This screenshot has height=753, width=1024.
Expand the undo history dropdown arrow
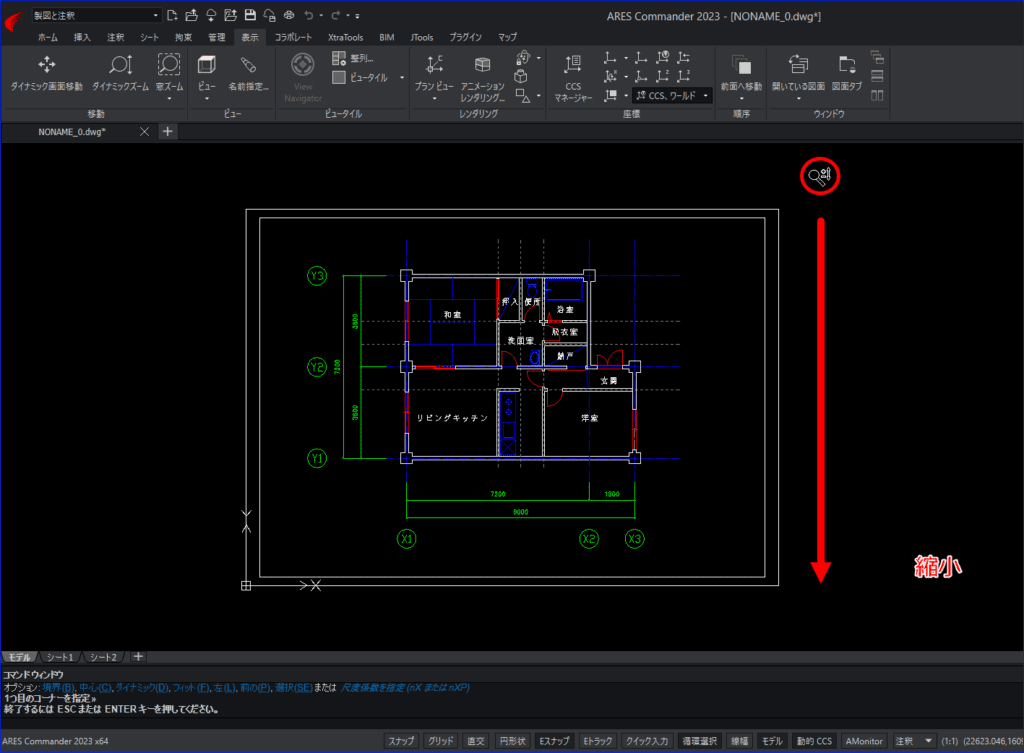pos(321,15)
